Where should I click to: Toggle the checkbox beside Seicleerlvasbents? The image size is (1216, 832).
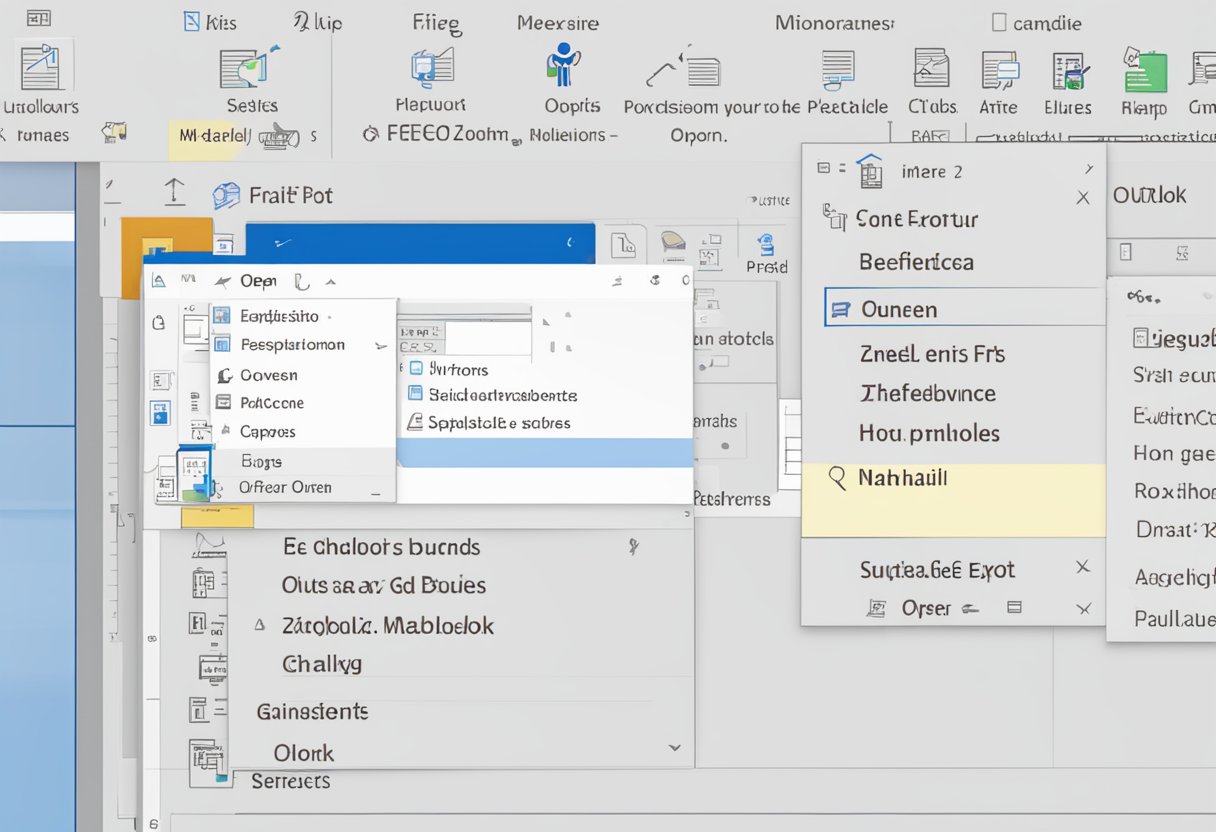coord(414,394)
